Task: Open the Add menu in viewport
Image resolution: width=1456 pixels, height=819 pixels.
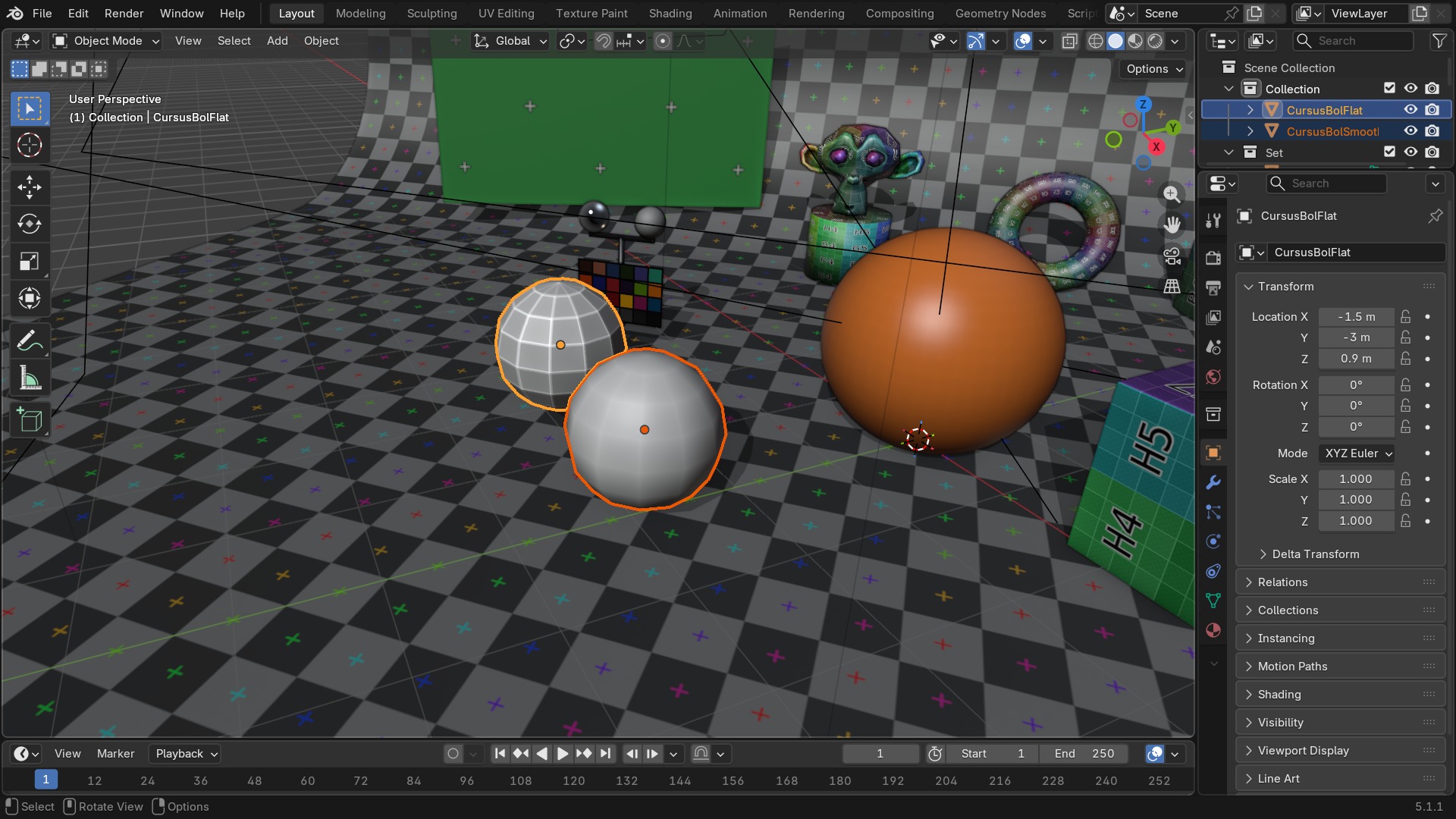Action: [x=278, y=41]
